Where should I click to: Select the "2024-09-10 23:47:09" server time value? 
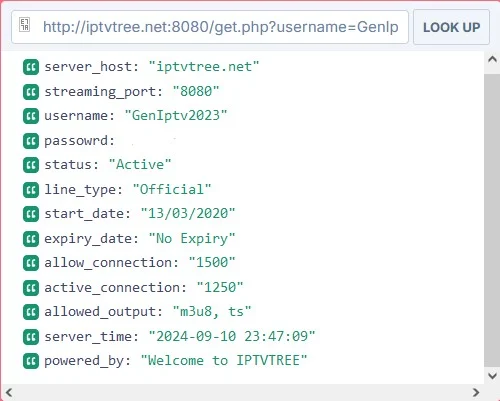pos(232,336)
